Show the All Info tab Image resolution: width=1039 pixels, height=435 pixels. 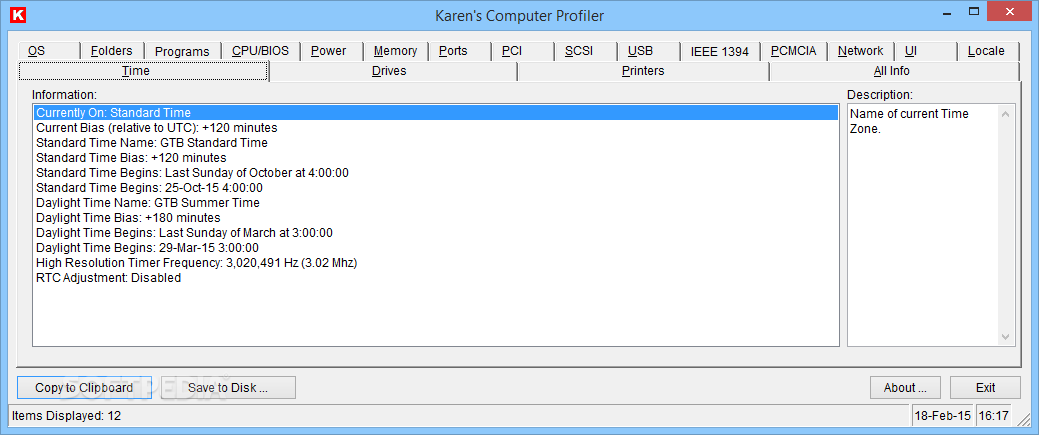894,71
